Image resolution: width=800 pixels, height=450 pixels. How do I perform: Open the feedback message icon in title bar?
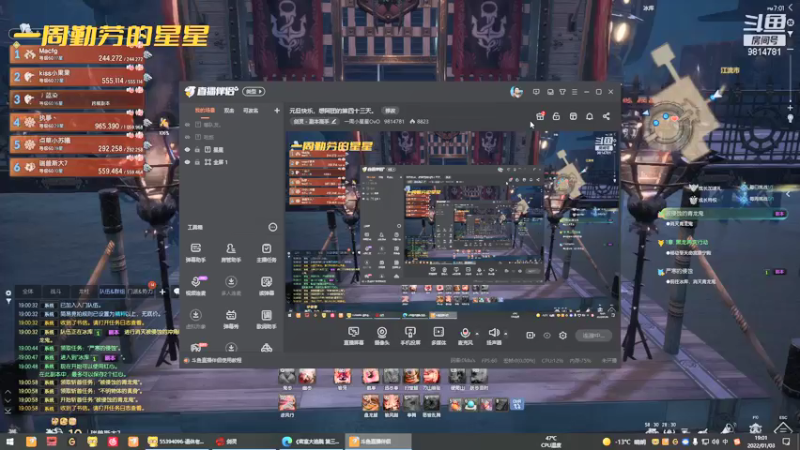(536, 92)
